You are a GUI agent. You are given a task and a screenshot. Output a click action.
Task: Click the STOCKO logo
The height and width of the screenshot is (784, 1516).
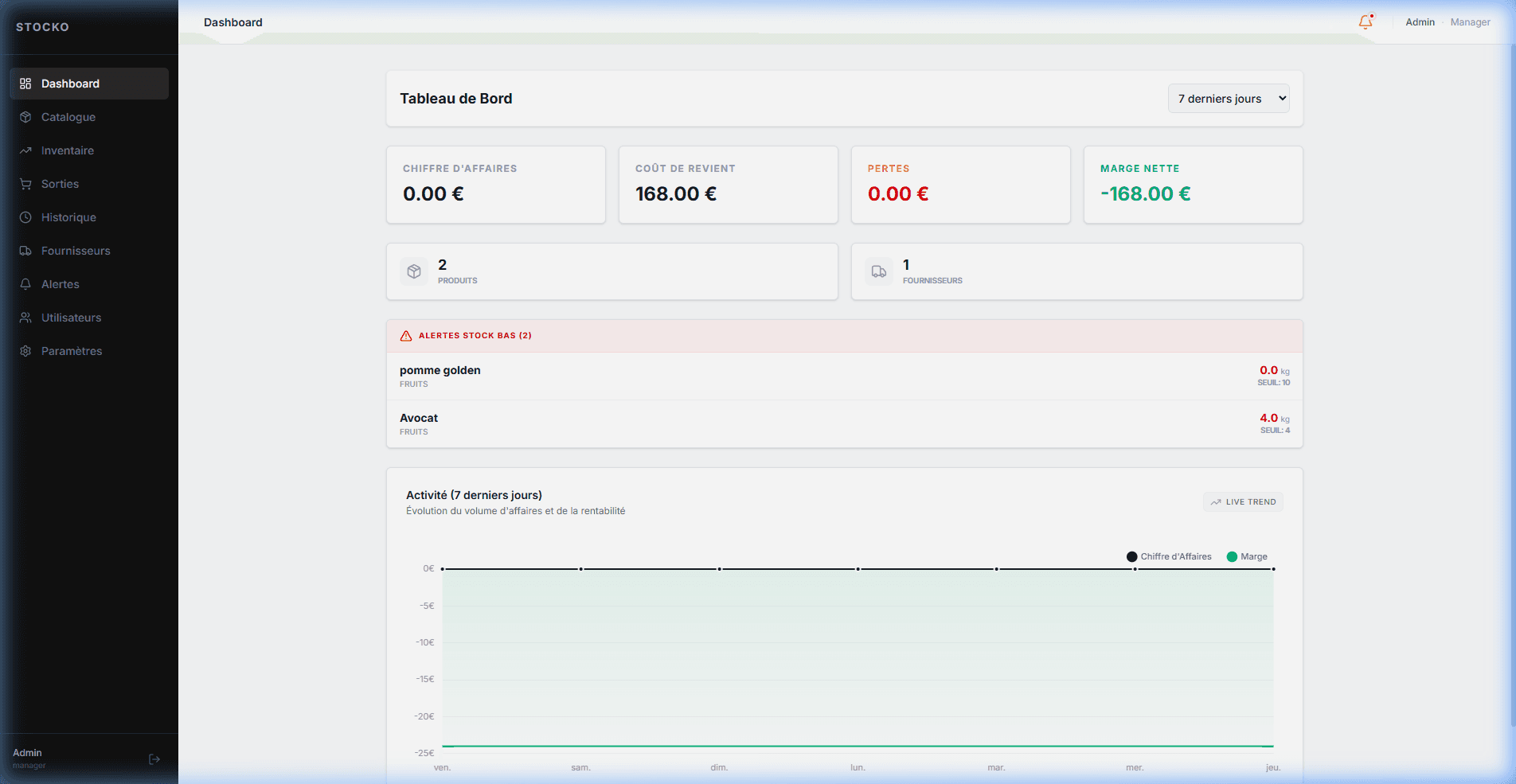point(43,27)
